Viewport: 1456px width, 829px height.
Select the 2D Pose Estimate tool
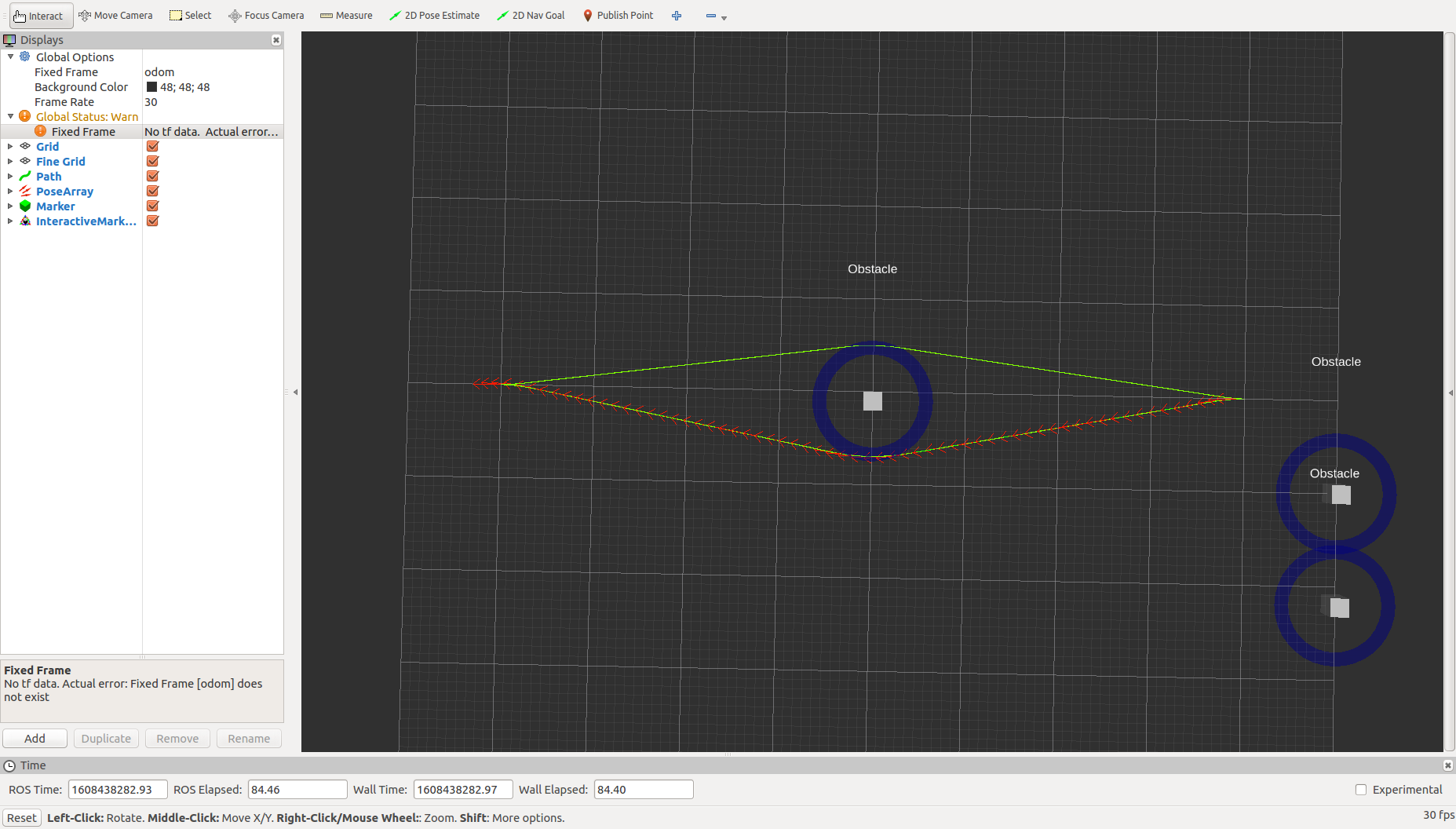click(434, 15)
